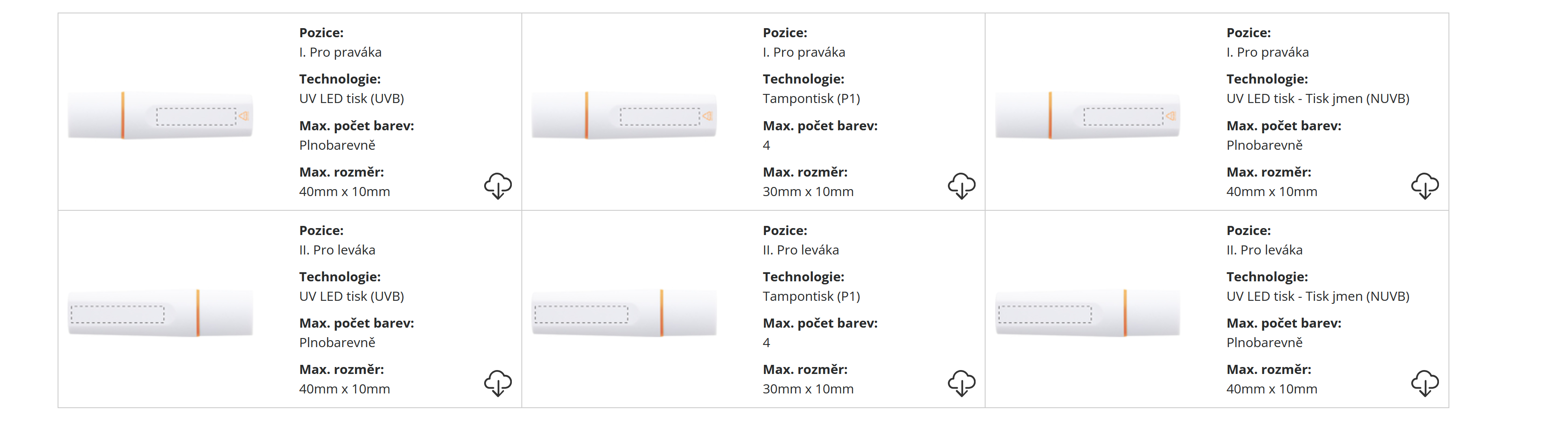This screenshot has width=1568, height=438.
Task: Open left-handed Tisk jmen (NUVB) highlighter image
Action: 1087,313
